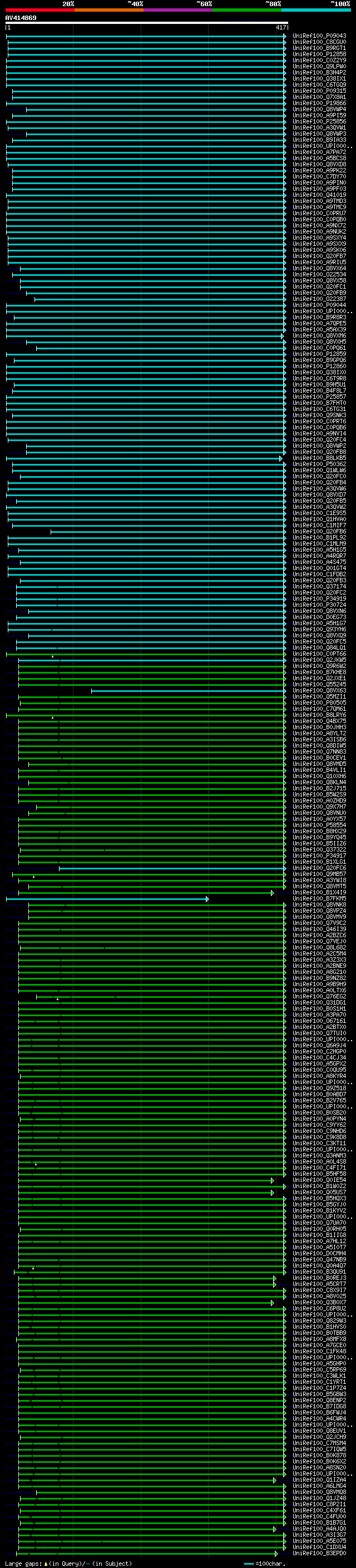
Task: Select the UniRef100_B3H4P2 label
Action: pos(319,72)
